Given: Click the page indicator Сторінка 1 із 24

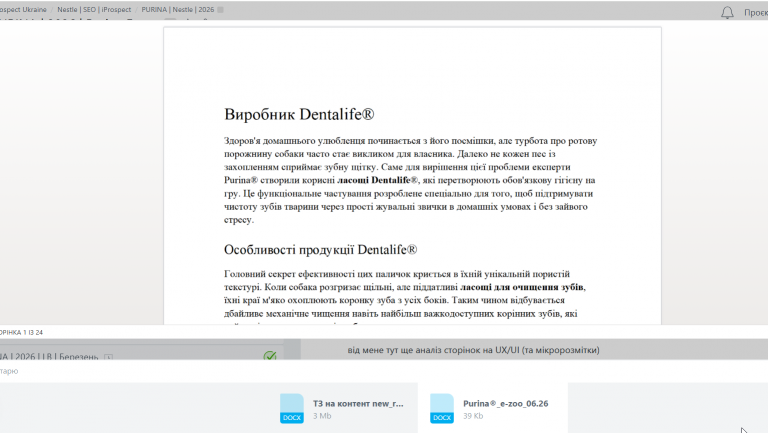Looking at the screenshot, I should pos(22,332).
